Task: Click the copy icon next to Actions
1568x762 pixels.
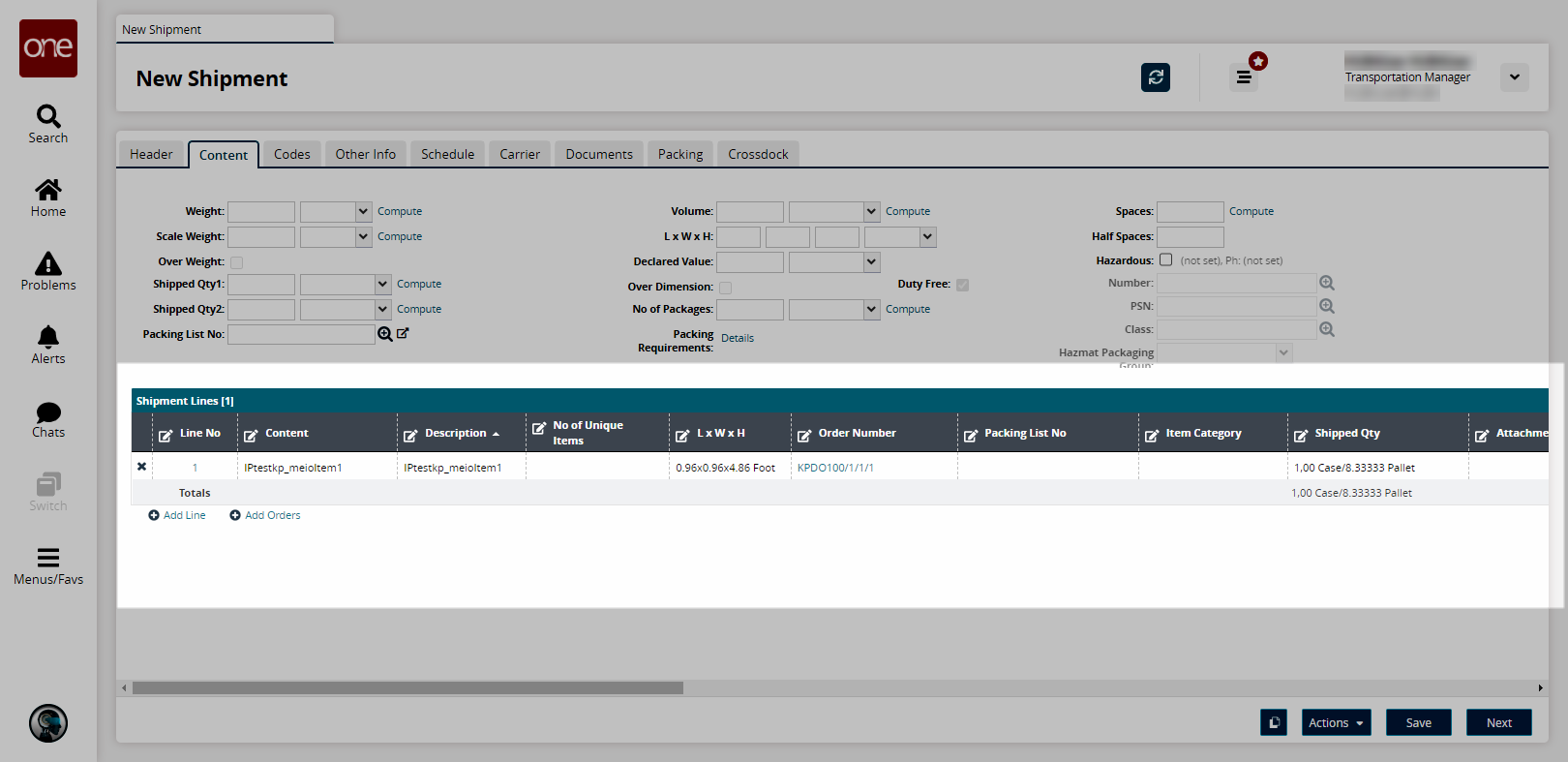Action: (1274, 722)
